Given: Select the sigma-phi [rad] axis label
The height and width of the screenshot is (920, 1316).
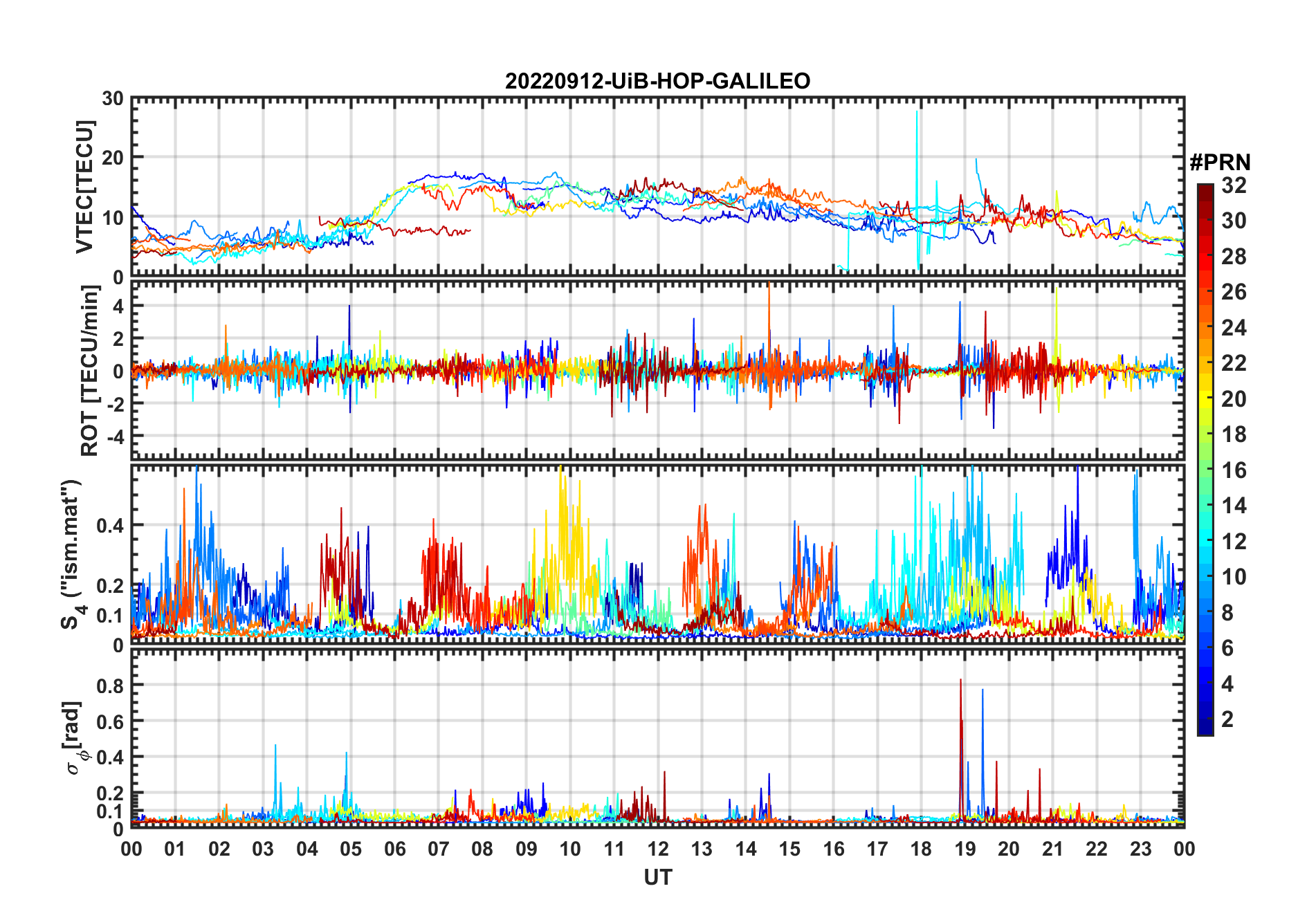Looking at the screenshot, I should pyautogui.click(x=75, y=738).
